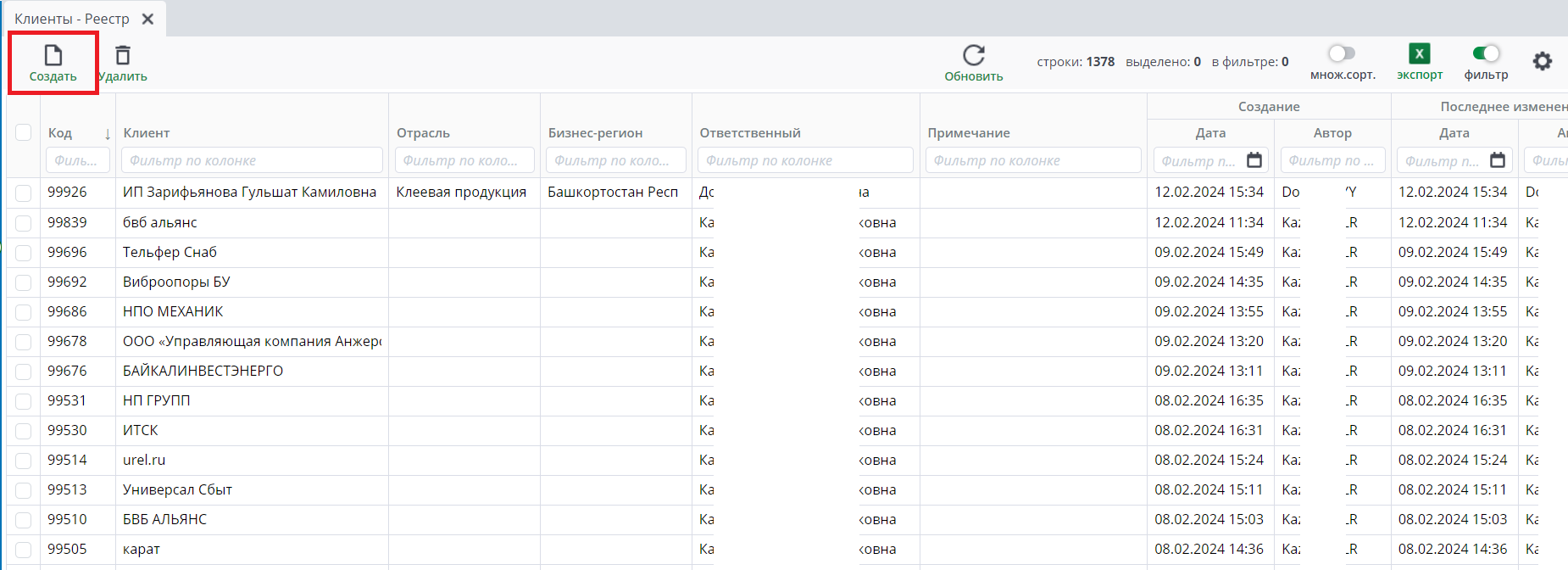
Task: Open calendar in Создание Дата filter
Action: click(1254, 160)
